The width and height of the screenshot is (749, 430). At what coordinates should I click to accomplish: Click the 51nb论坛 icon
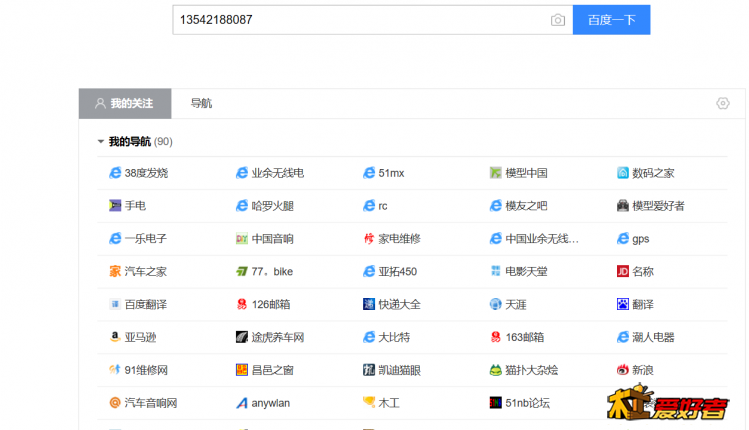pos(496,403)
